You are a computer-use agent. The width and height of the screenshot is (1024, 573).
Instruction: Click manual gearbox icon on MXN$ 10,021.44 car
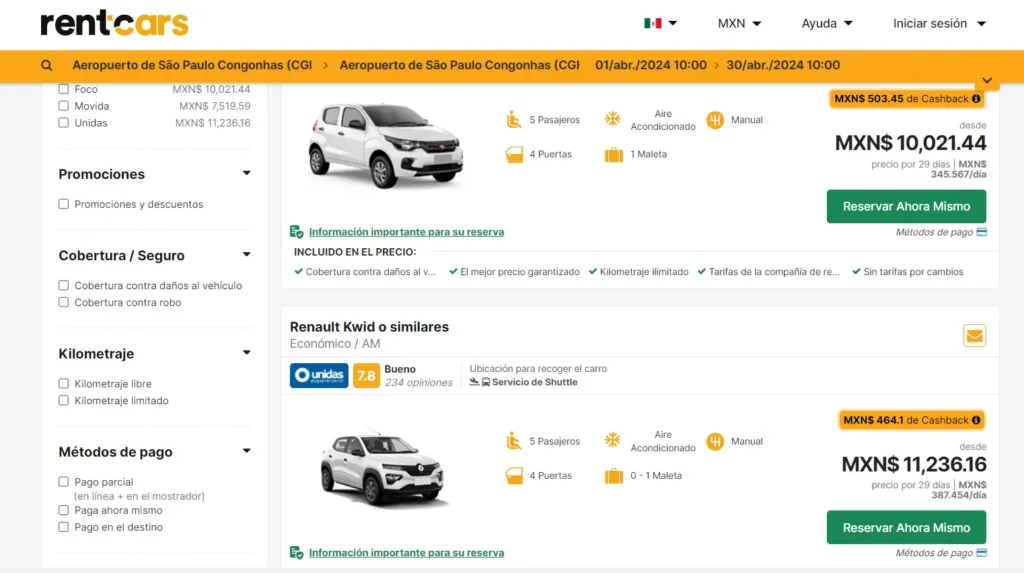[x=715, y=120]
